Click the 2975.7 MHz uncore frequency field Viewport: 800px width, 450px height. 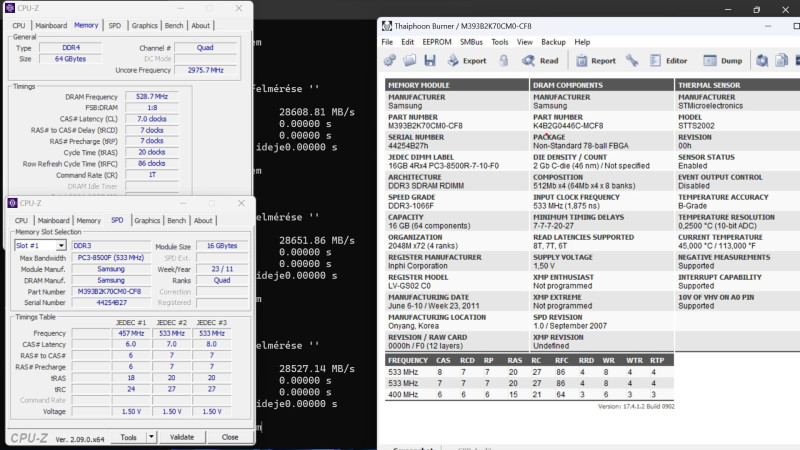pos(205,70)
